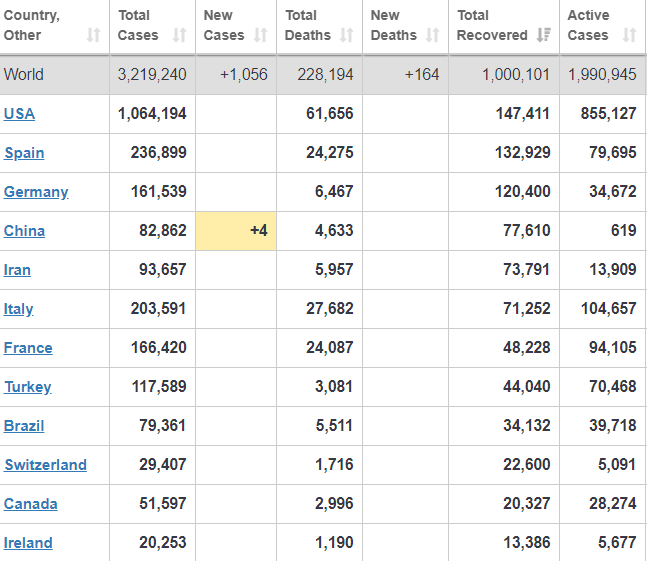This screenshot has width=647, height=561.
Task: Open the USA country link
Action: click(19, 114)
